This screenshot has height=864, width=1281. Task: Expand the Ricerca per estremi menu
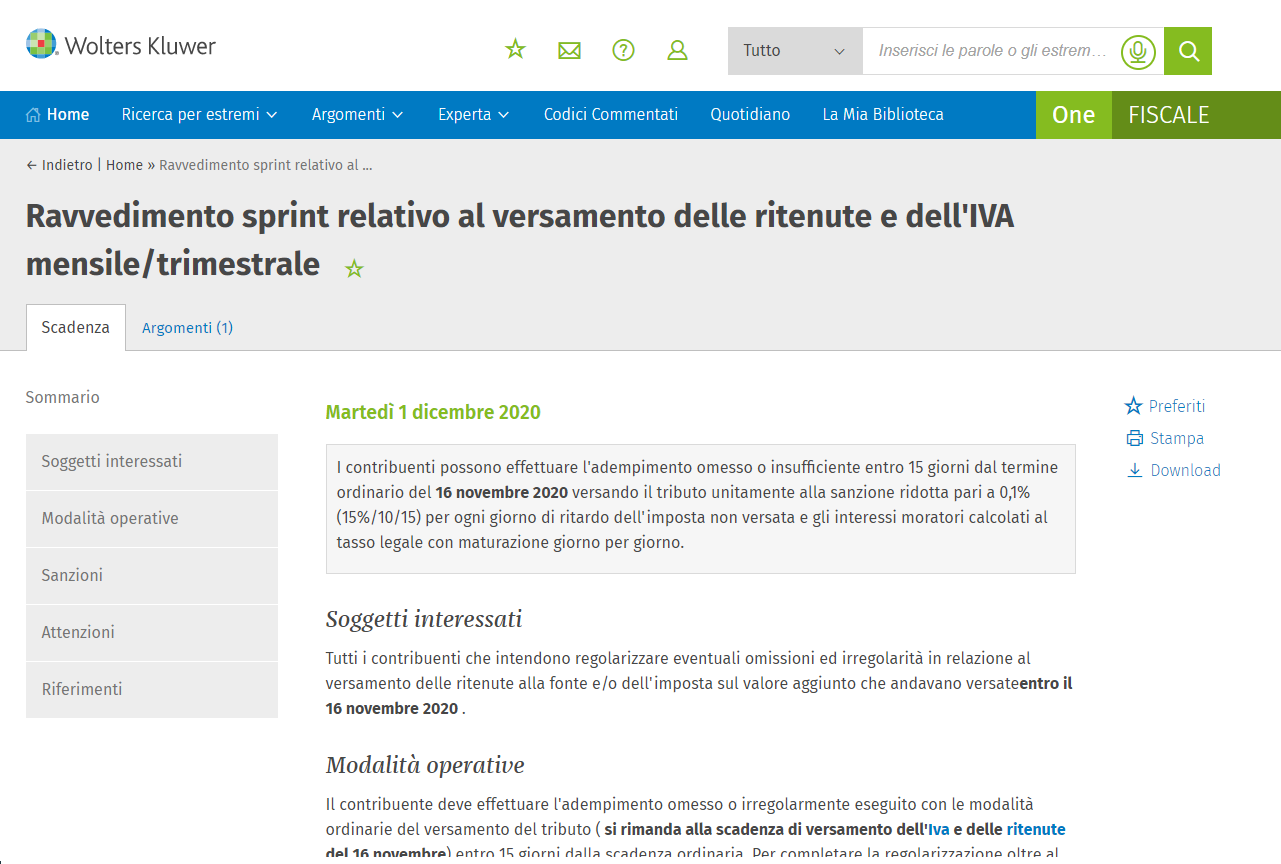tap(199, 115)
